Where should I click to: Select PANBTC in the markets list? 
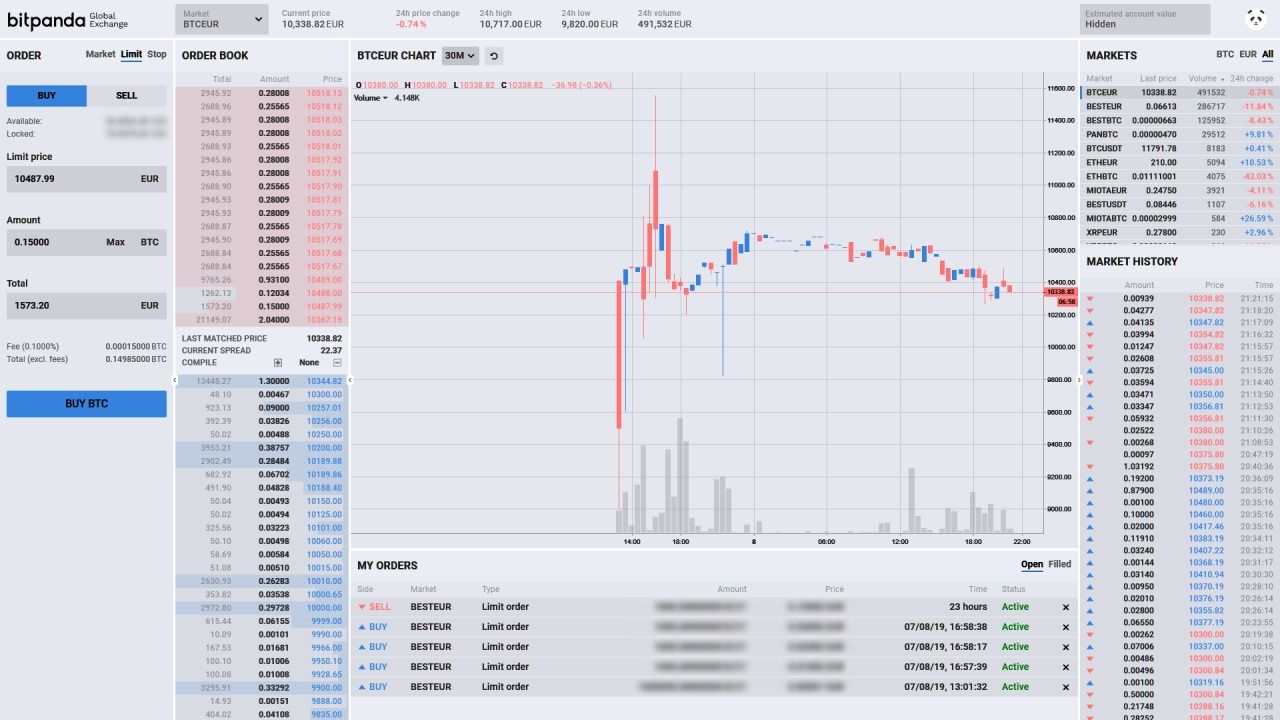1180,134
